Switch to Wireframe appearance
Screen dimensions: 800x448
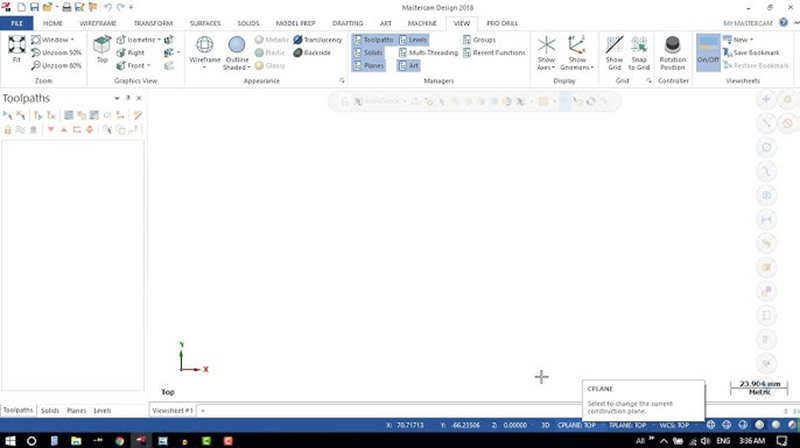click(x=204, y=48)
